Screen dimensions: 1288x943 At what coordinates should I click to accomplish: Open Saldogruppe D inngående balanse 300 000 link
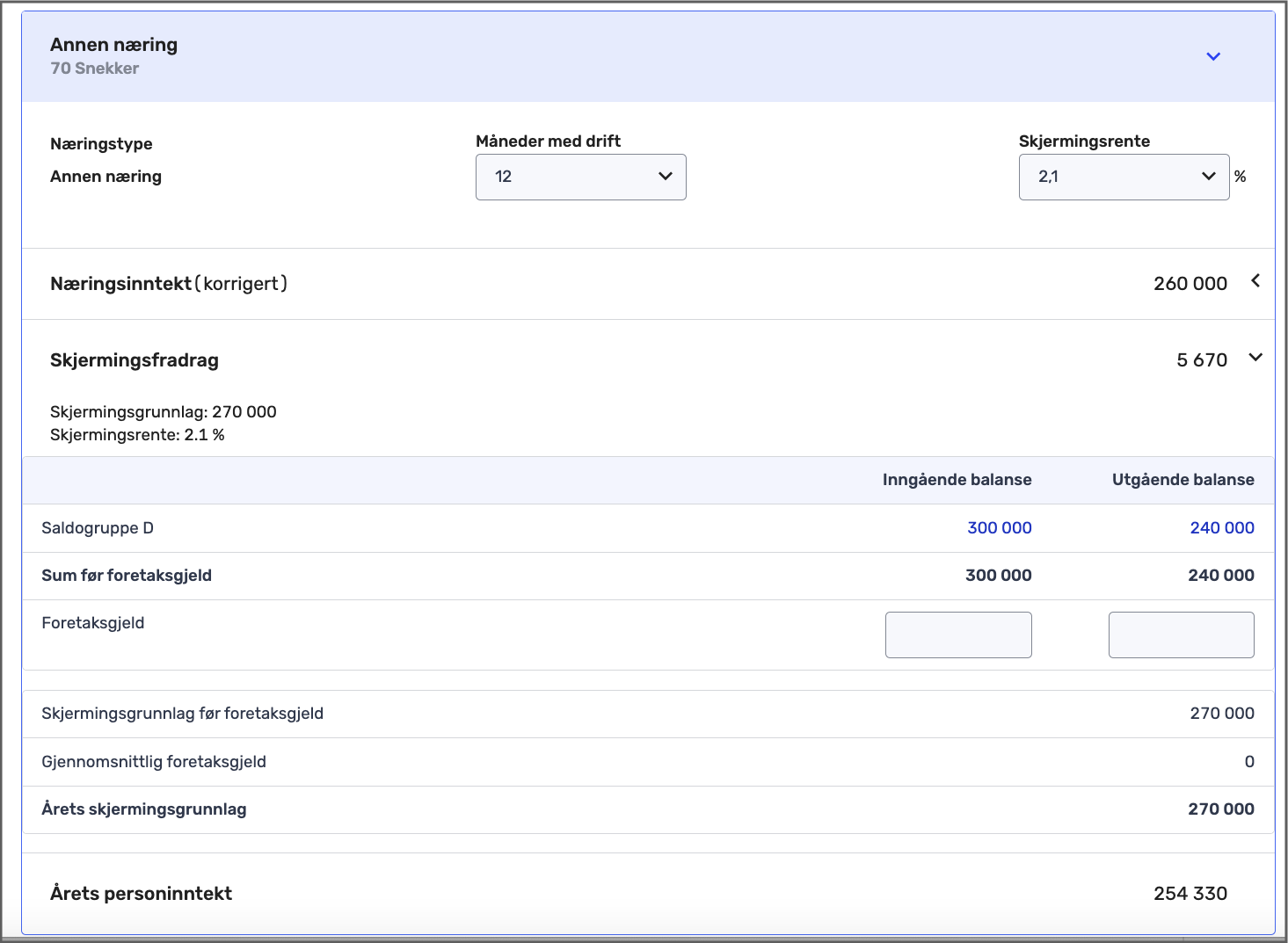[999, 528]
